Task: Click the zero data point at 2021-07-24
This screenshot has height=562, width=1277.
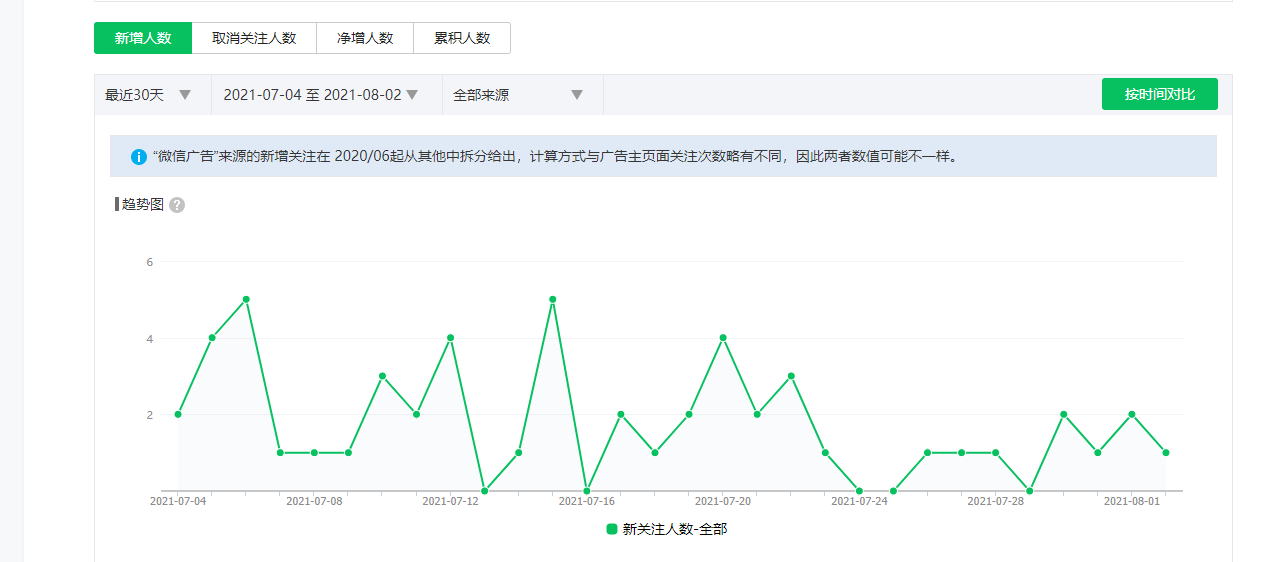Action: coord(859,491)
